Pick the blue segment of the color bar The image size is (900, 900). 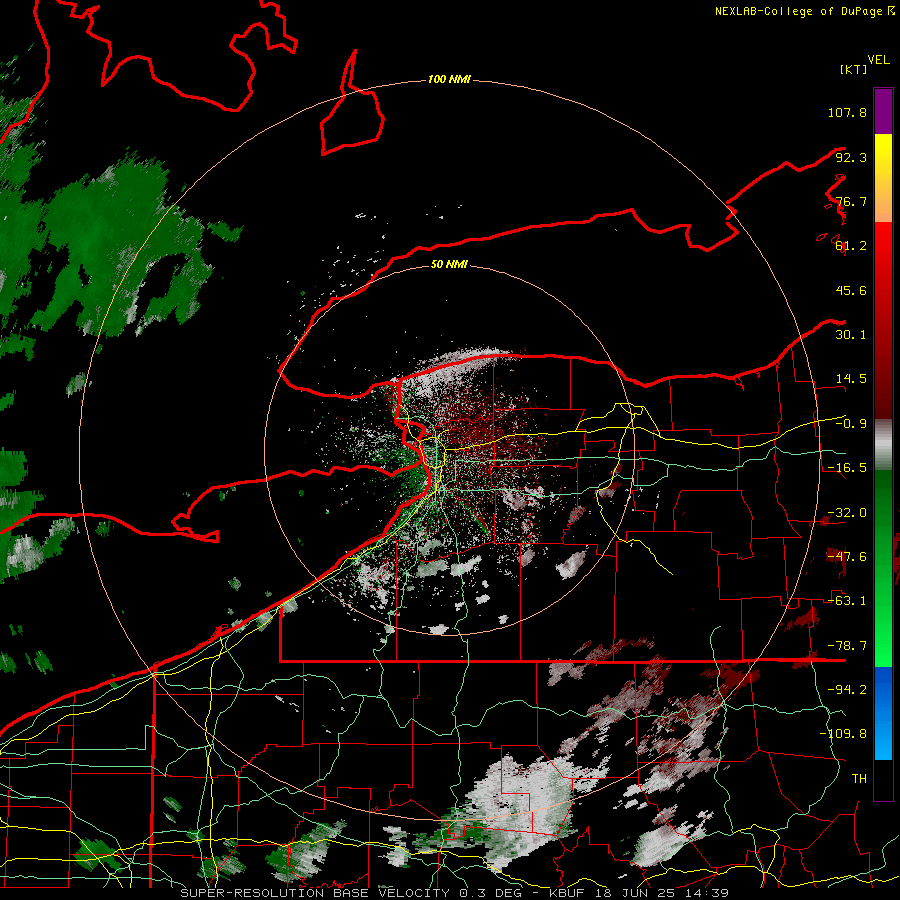[x=883, y=713]
